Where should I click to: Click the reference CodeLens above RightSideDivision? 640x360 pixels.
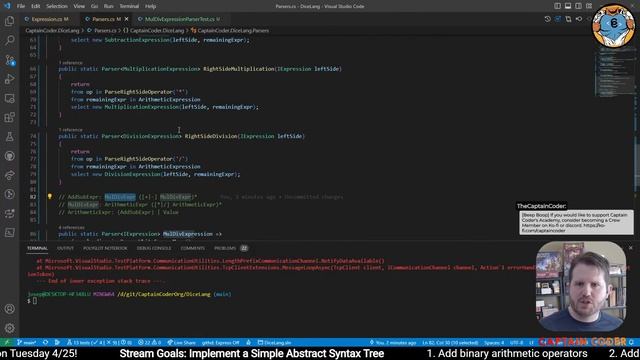click(70, 129)
